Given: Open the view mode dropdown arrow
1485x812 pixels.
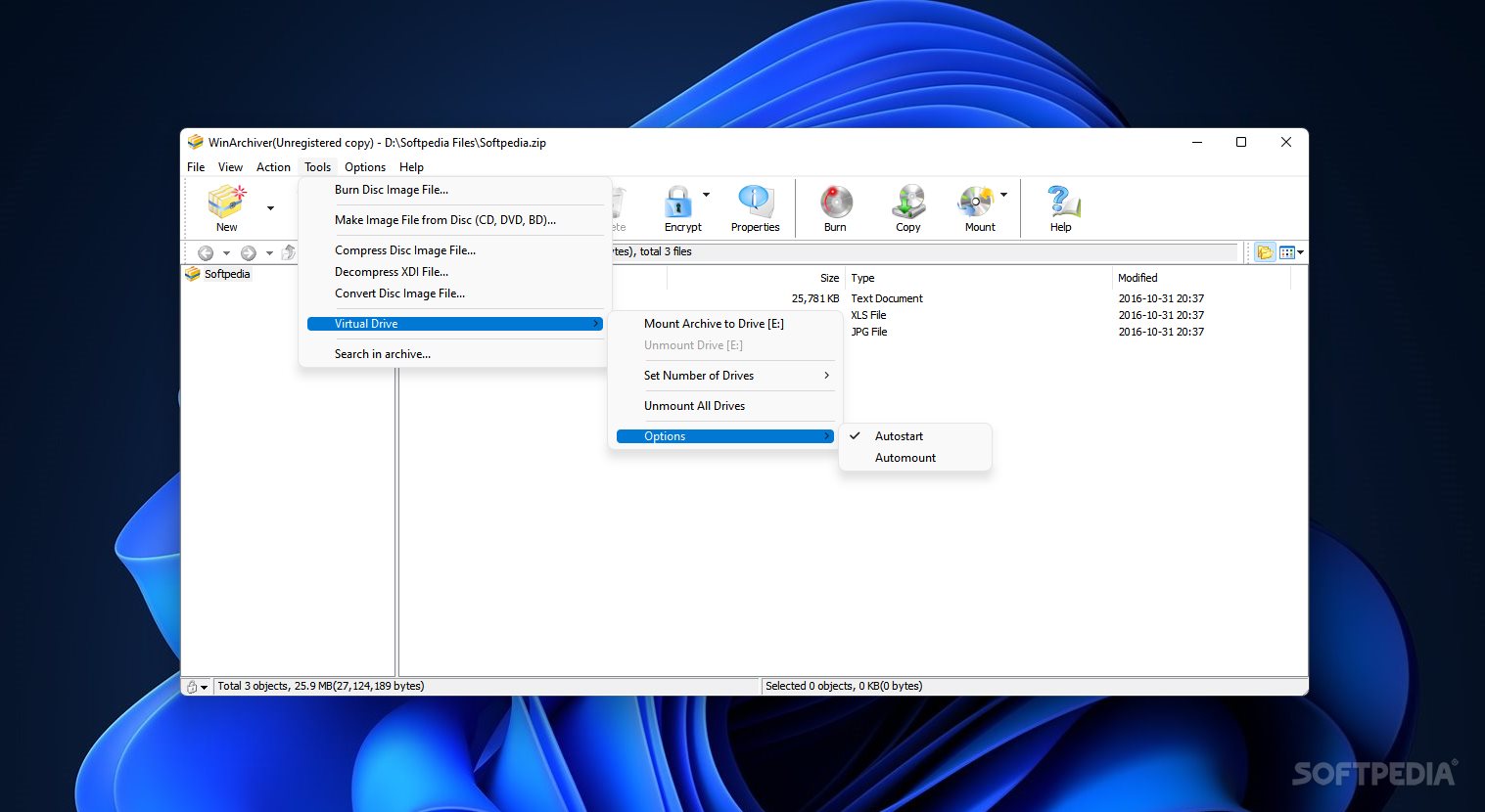Looking at the screenshot, I should (1301, 252).
